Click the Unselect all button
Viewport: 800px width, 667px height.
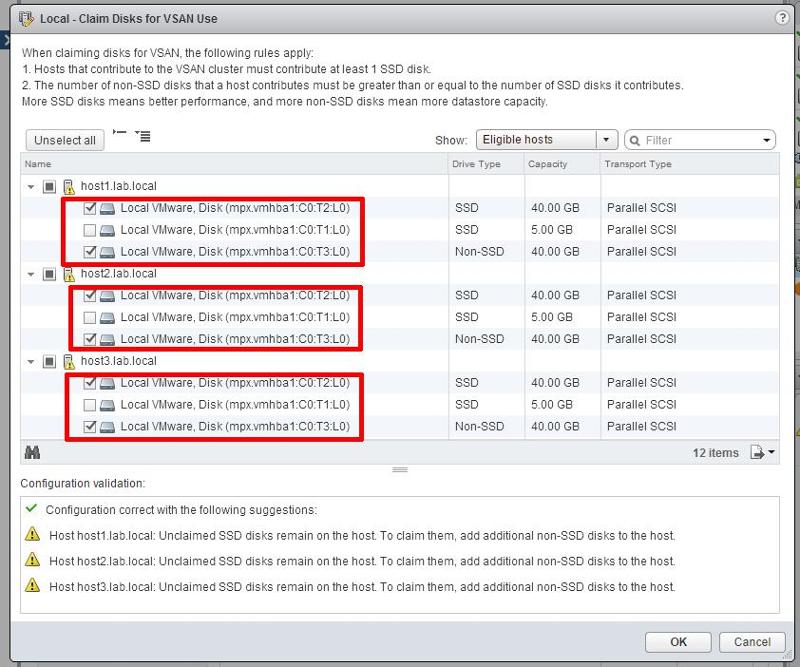click(x=65, y=140)
